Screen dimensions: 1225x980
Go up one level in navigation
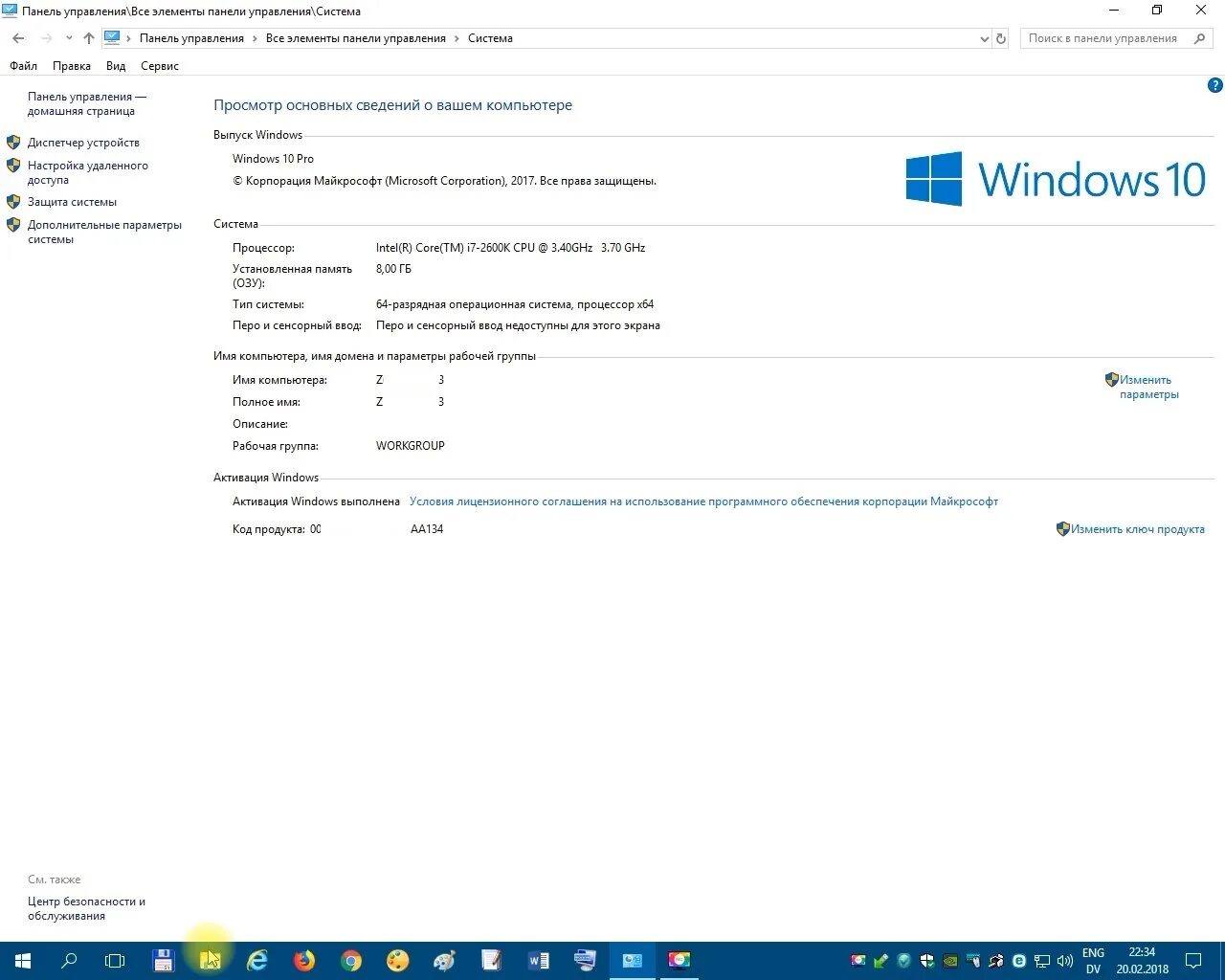pyautogui.click(x=89, y=38)
